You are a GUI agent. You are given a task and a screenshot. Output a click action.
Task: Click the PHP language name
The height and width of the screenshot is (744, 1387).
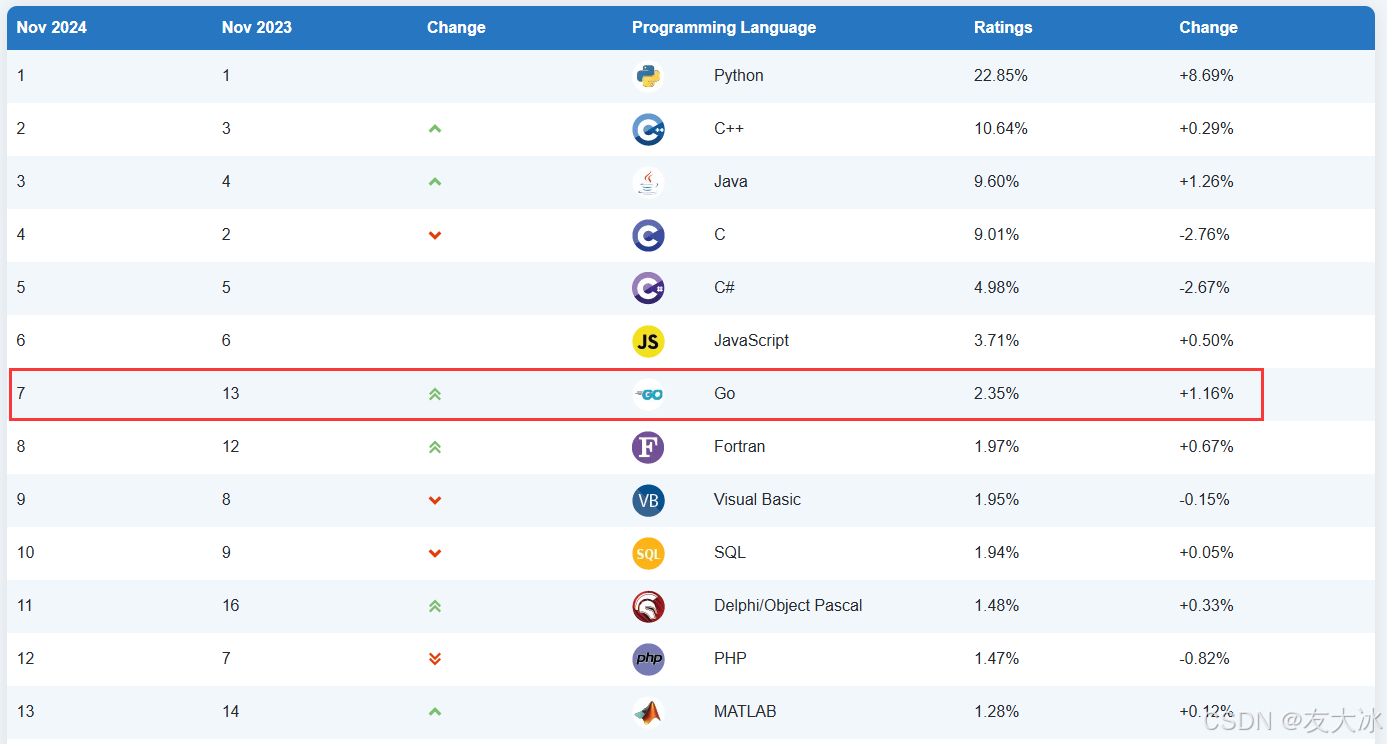click(730, 659)
